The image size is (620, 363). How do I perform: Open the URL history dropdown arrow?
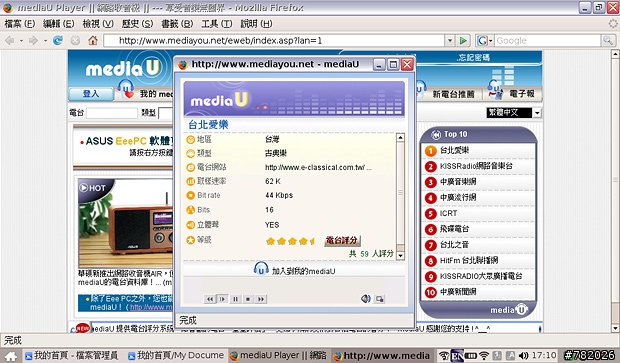coord(450,40)
